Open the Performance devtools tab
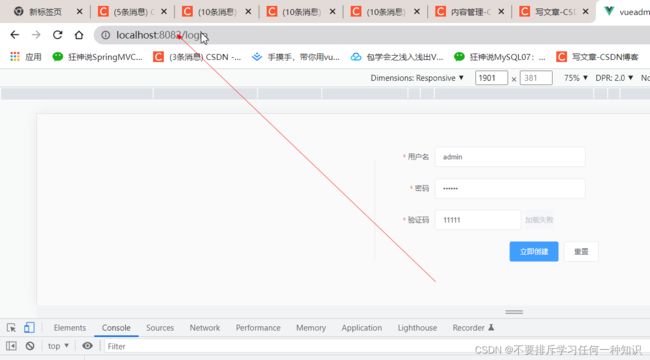Screen dimensions: 650x360 [x=258, y=328]
